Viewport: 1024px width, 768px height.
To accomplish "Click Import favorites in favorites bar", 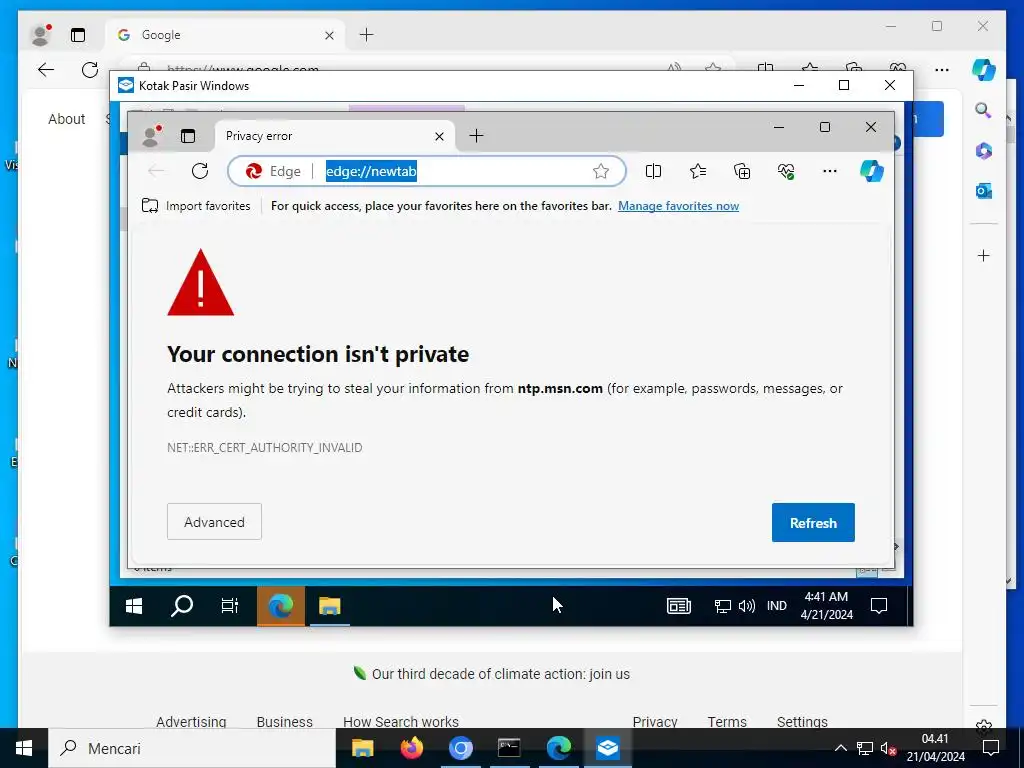I will (x=196, y=206).
